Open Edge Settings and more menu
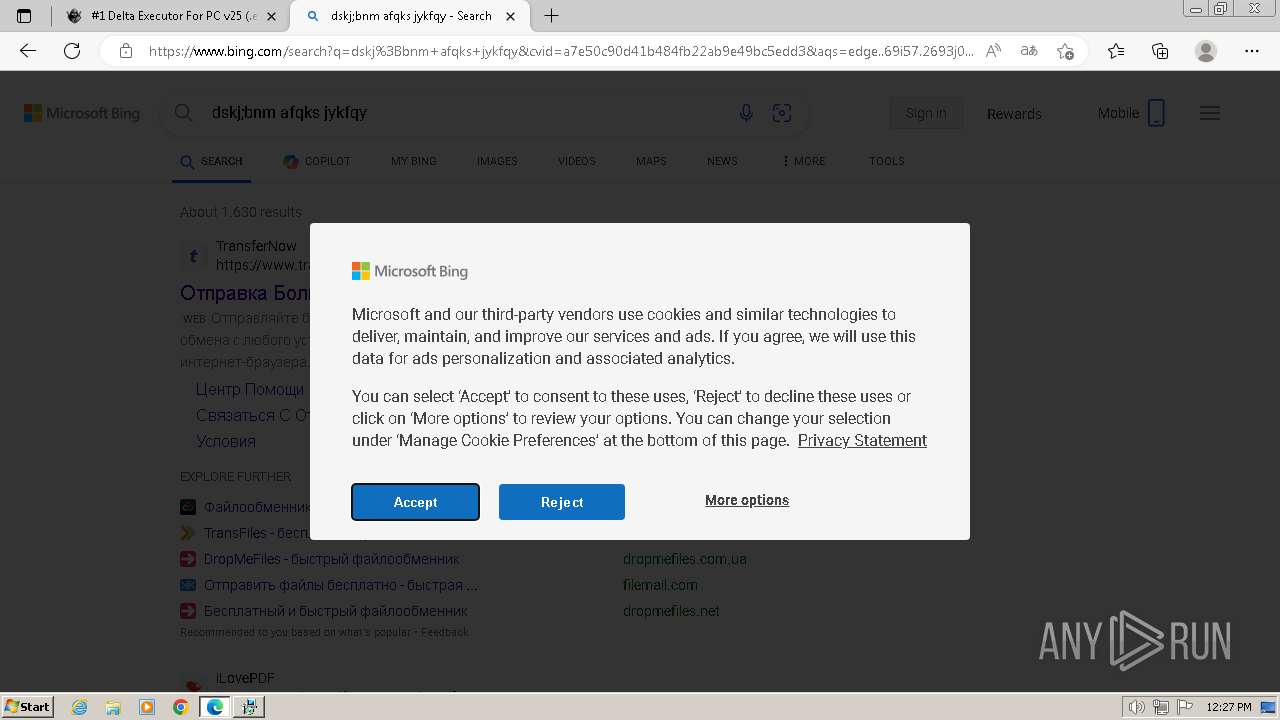This screenshot has height=720, width=1280. click(1252, 51)
